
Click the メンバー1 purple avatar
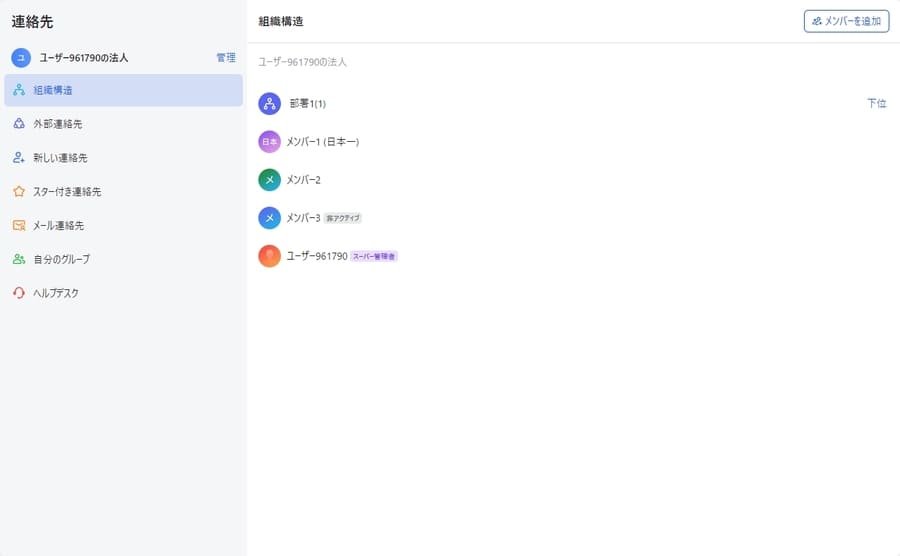pos(269,142)
